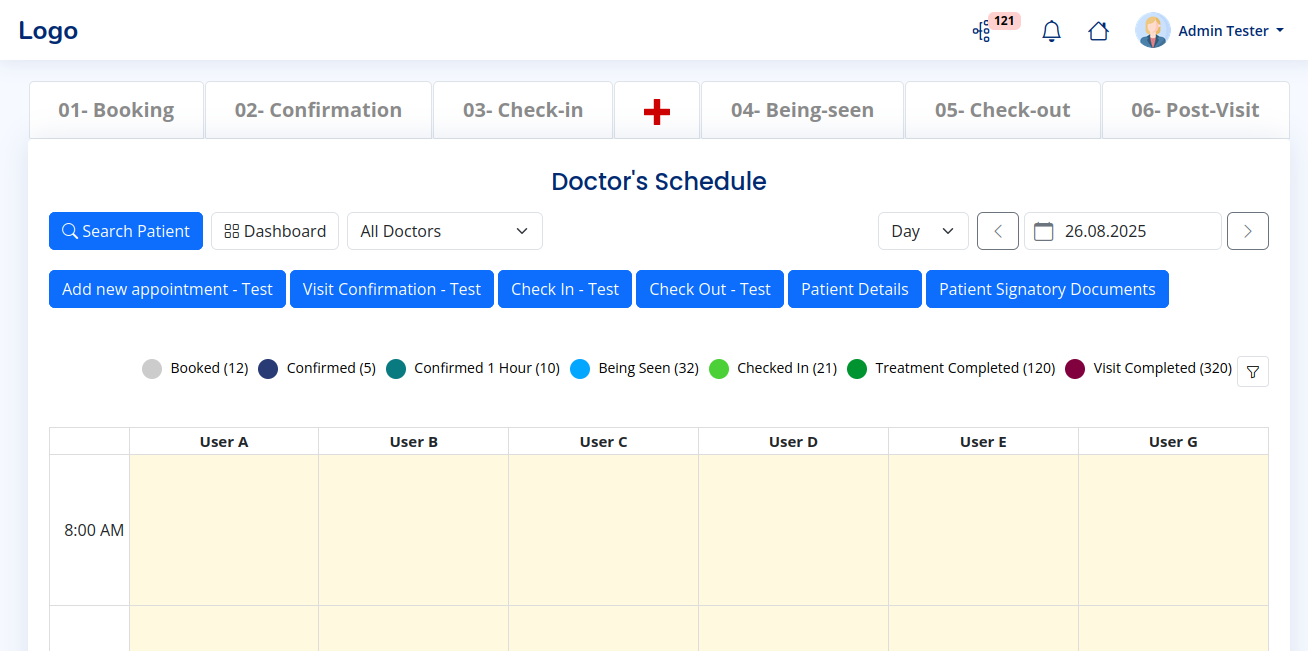1308x651 pixels.
Task: Go to home via house icon
Action: pyautogui.click(x=1098, y=31)
